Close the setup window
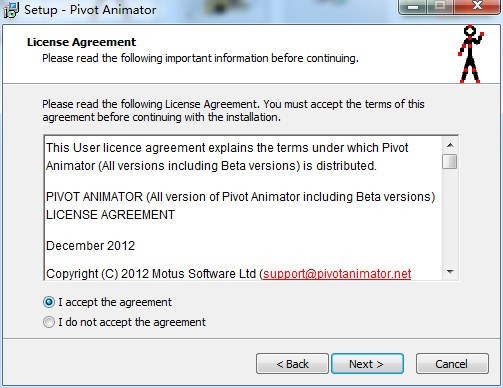This screenshot has width=503, height=388. 477,7
